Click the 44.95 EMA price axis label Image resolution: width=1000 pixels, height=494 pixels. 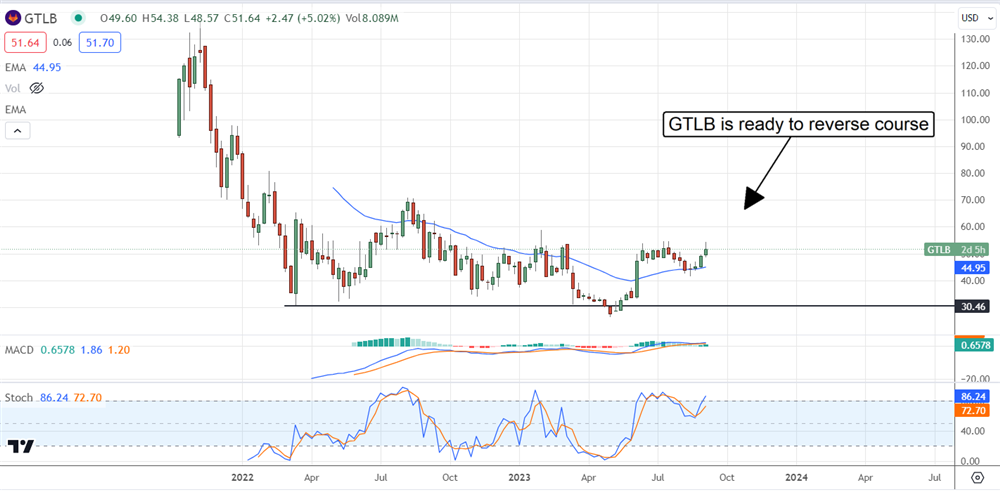972,268
